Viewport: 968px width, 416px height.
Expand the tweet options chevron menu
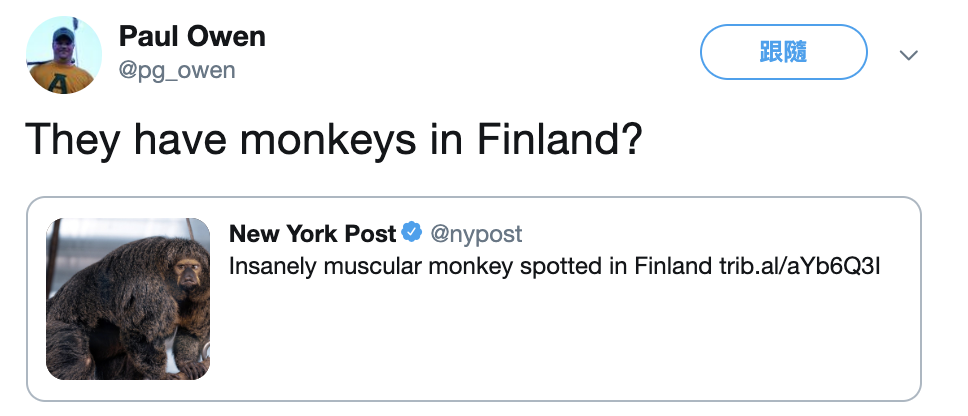click(x=908, y=55)
